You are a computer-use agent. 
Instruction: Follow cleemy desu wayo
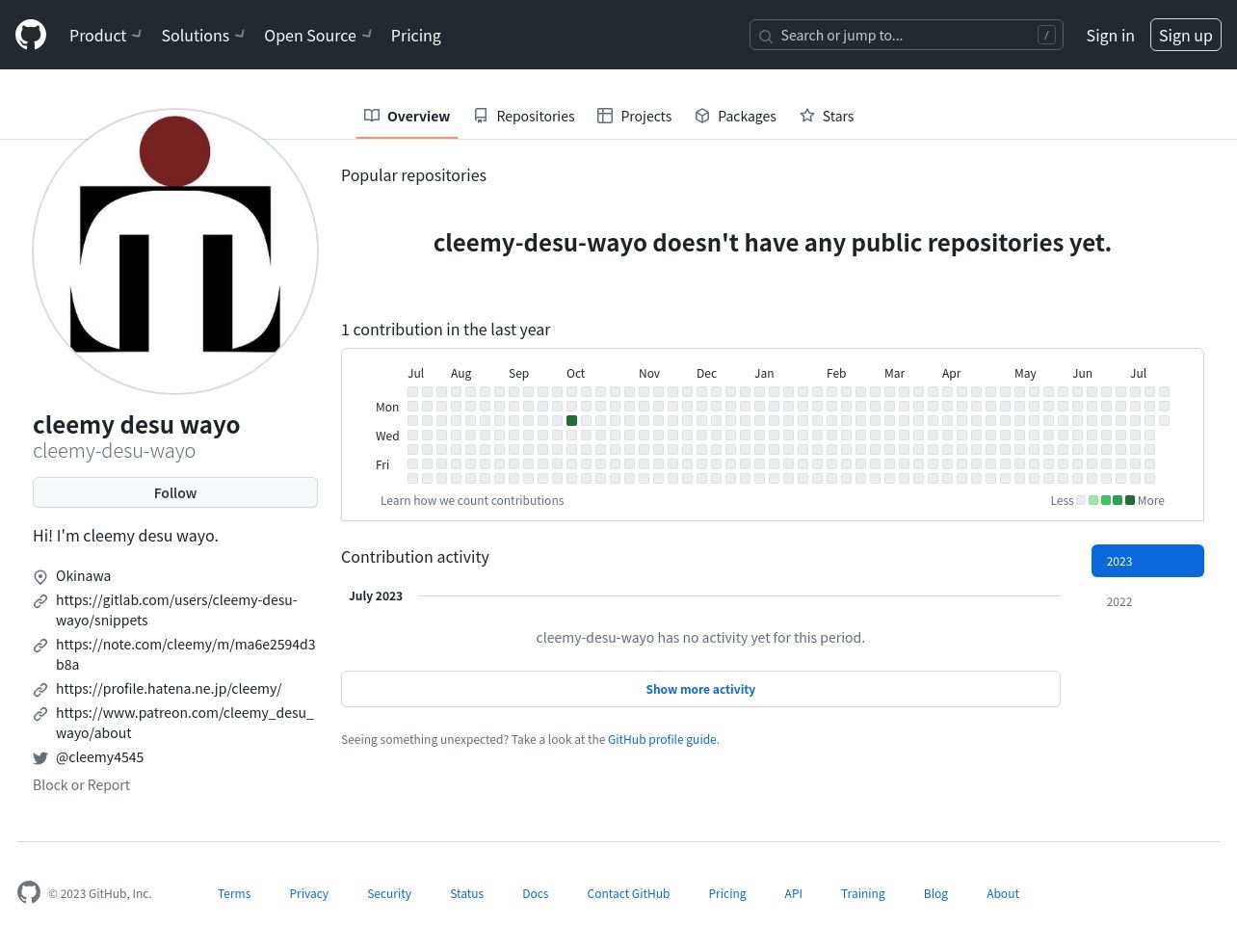(x=175, y=492)
